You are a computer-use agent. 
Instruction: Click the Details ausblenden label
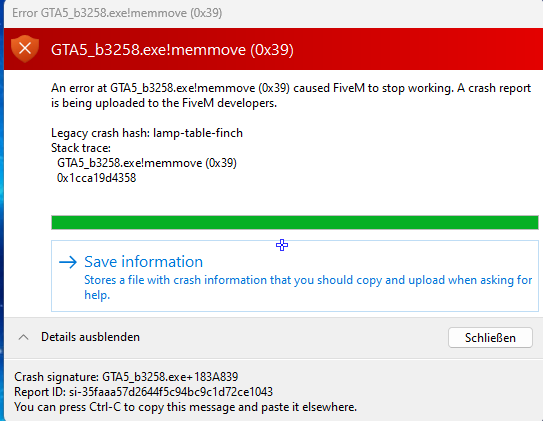(x=90, y=337)
